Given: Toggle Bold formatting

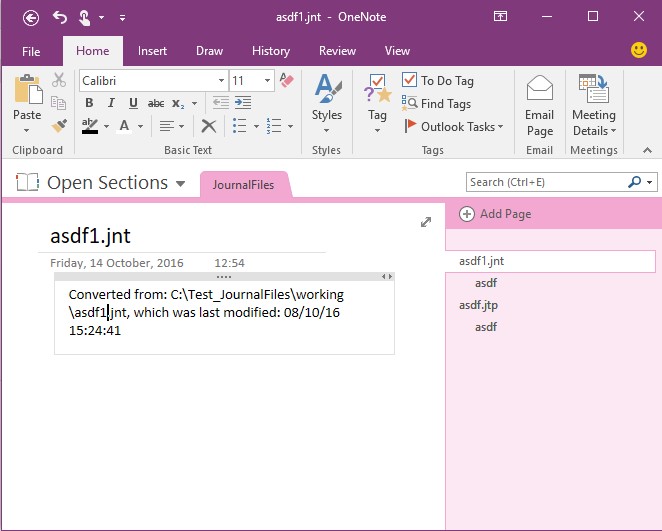Looking at the screenshot, I should (89, 103).
